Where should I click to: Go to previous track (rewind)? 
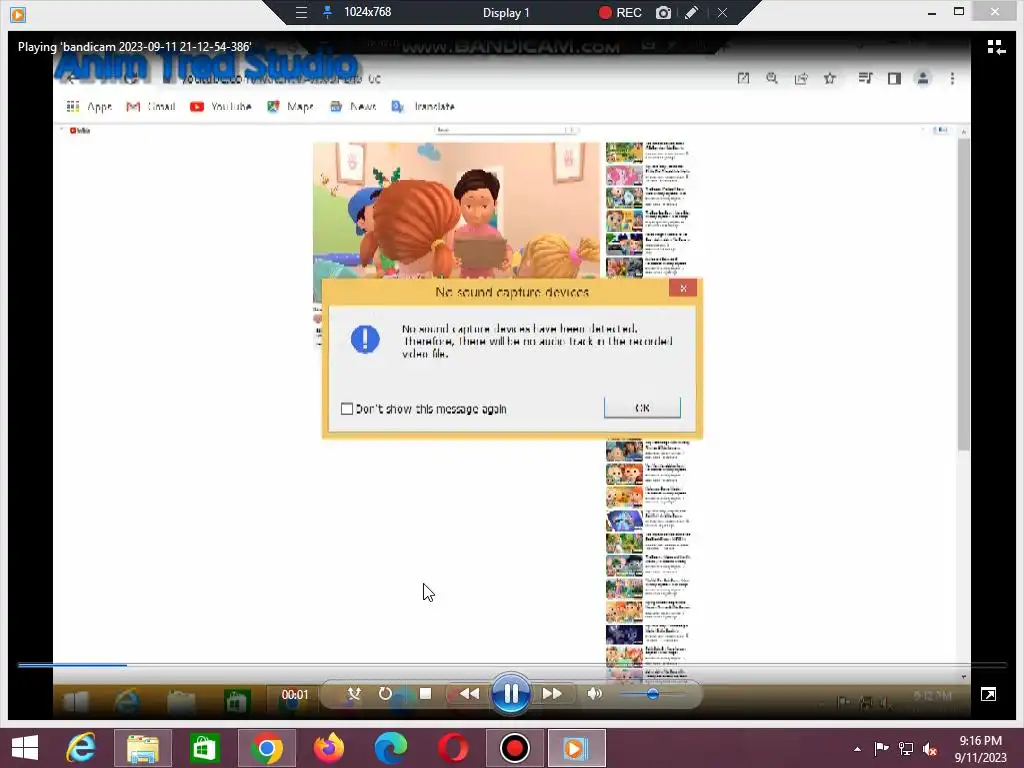469,694
